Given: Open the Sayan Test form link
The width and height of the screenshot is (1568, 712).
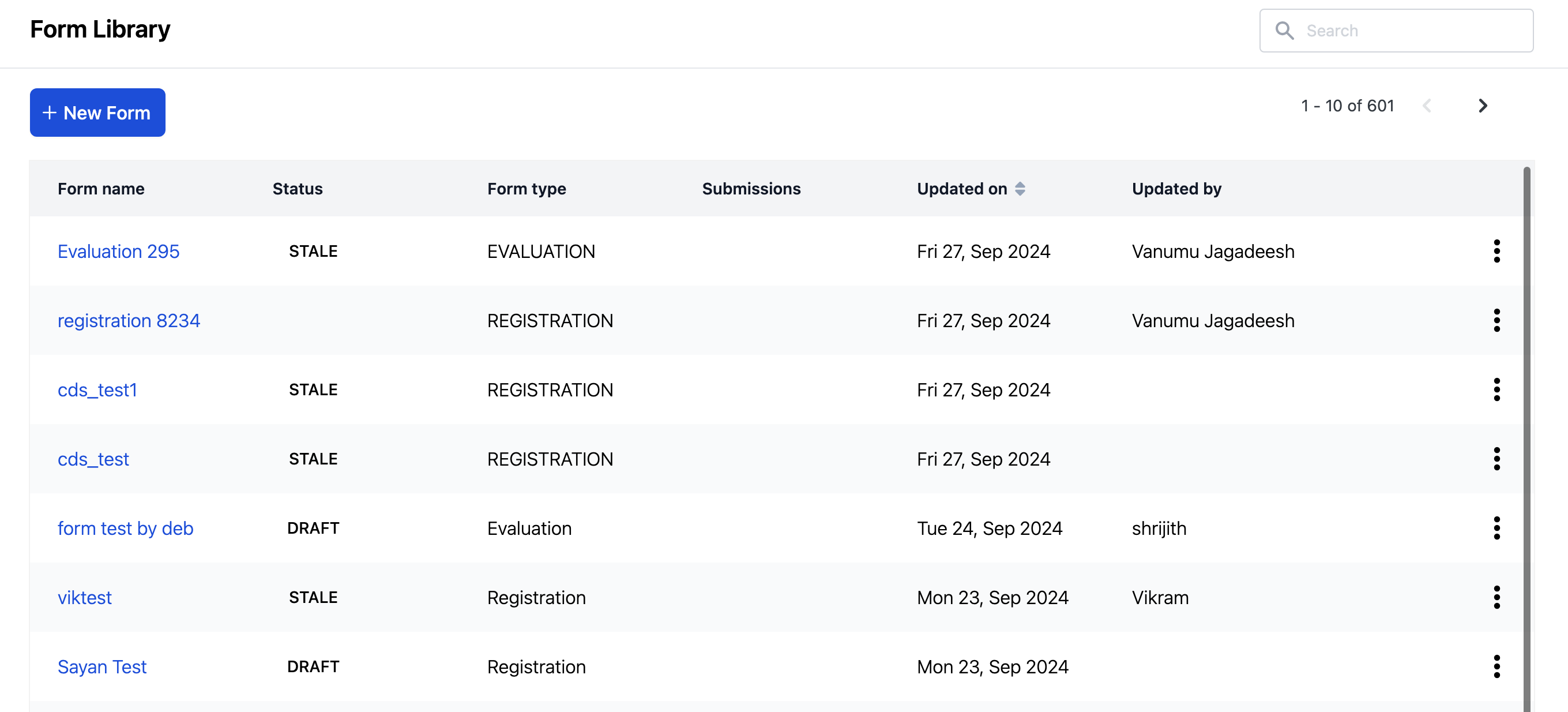Looking at the screenshot, I should (x=102, y=667).
